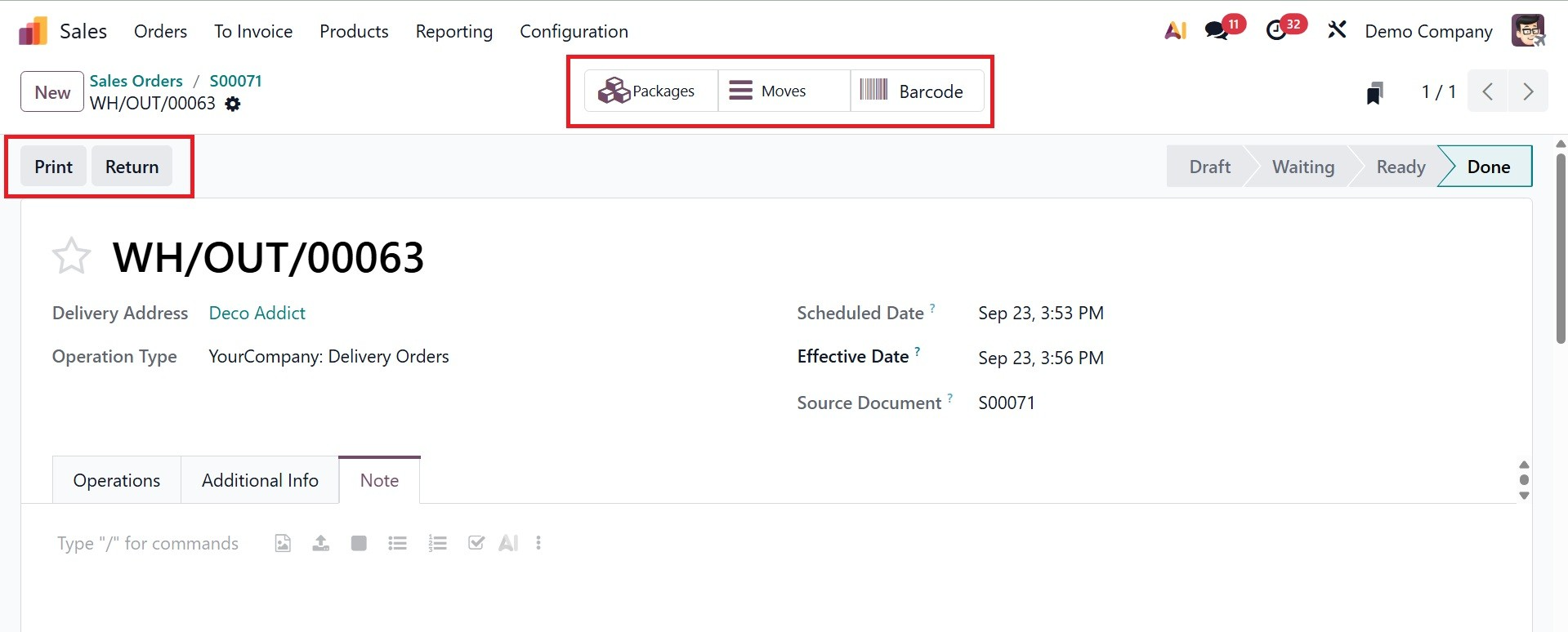Click the Scheduled Date help tooltip mark
The height and width of the screenshot is (632, 1568).
(x=932, y=308)
